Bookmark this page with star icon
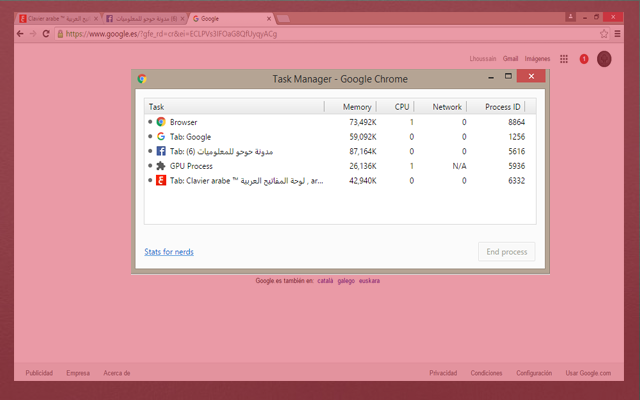 point(604,33)
